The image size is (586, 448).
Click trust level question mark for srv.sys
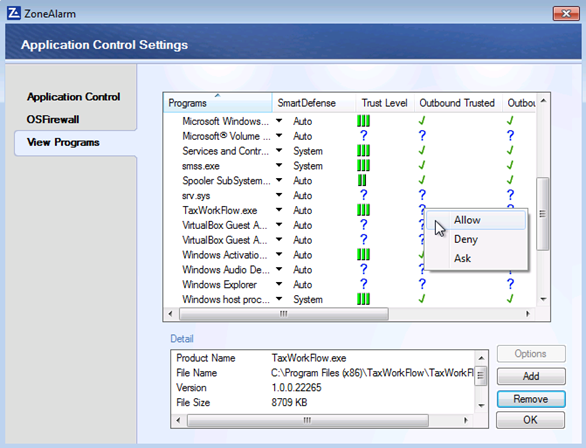363,195
